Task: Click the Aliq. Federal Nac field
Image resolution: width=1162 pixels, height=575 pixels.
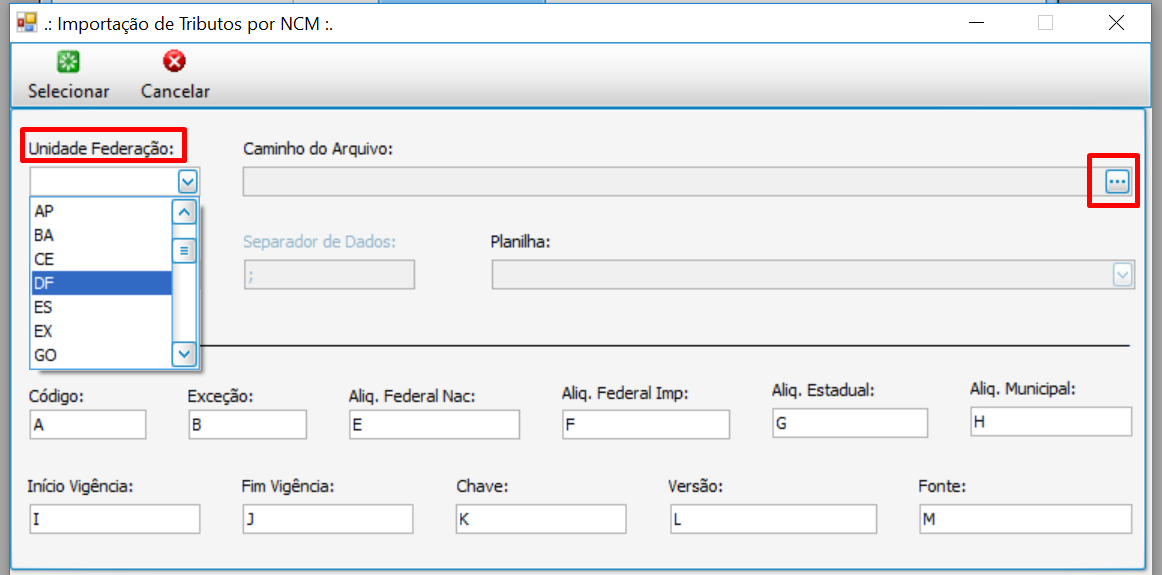Action: click(x=434, y=425)
